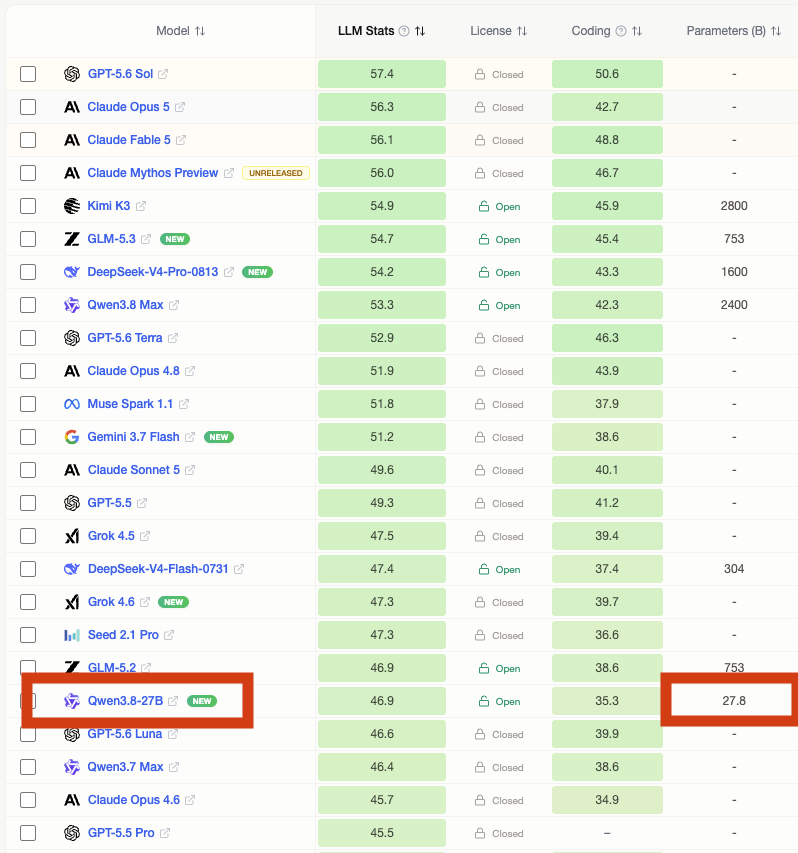The image size is (798, 853).
Task: Open the Qwen3.8-27B model link
Action: (126, 701)
